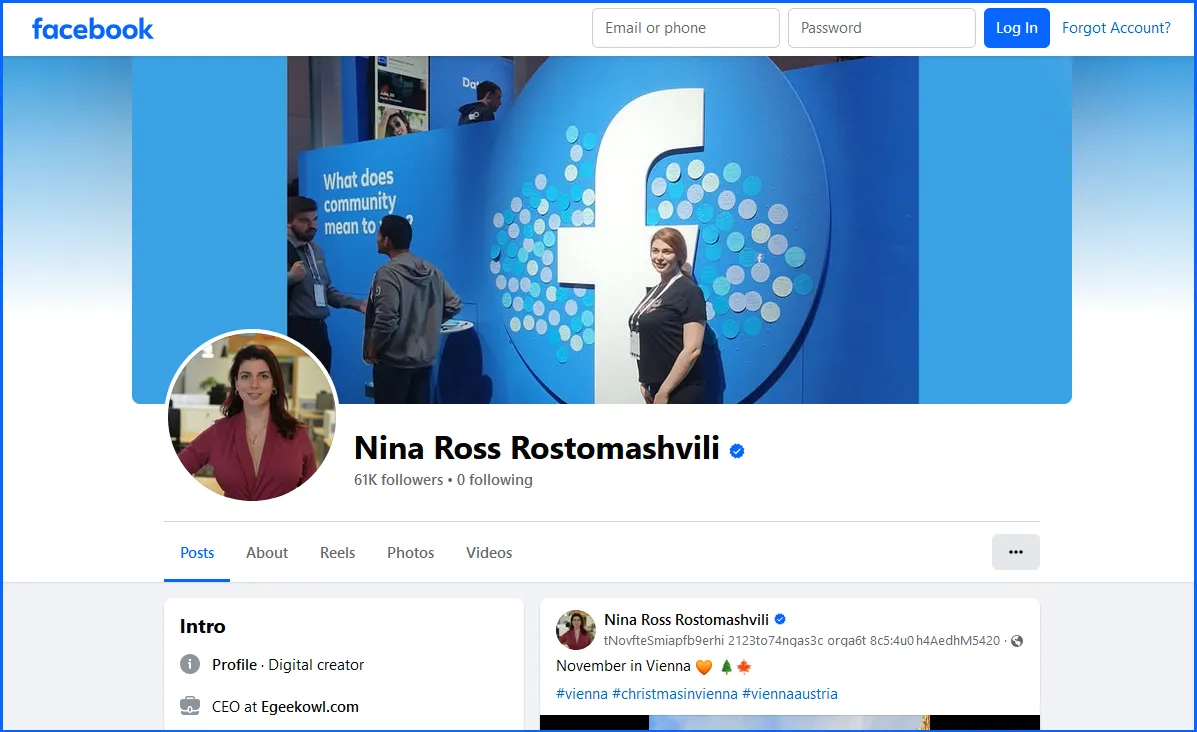Click into the Password field

(x=881, y=28)
